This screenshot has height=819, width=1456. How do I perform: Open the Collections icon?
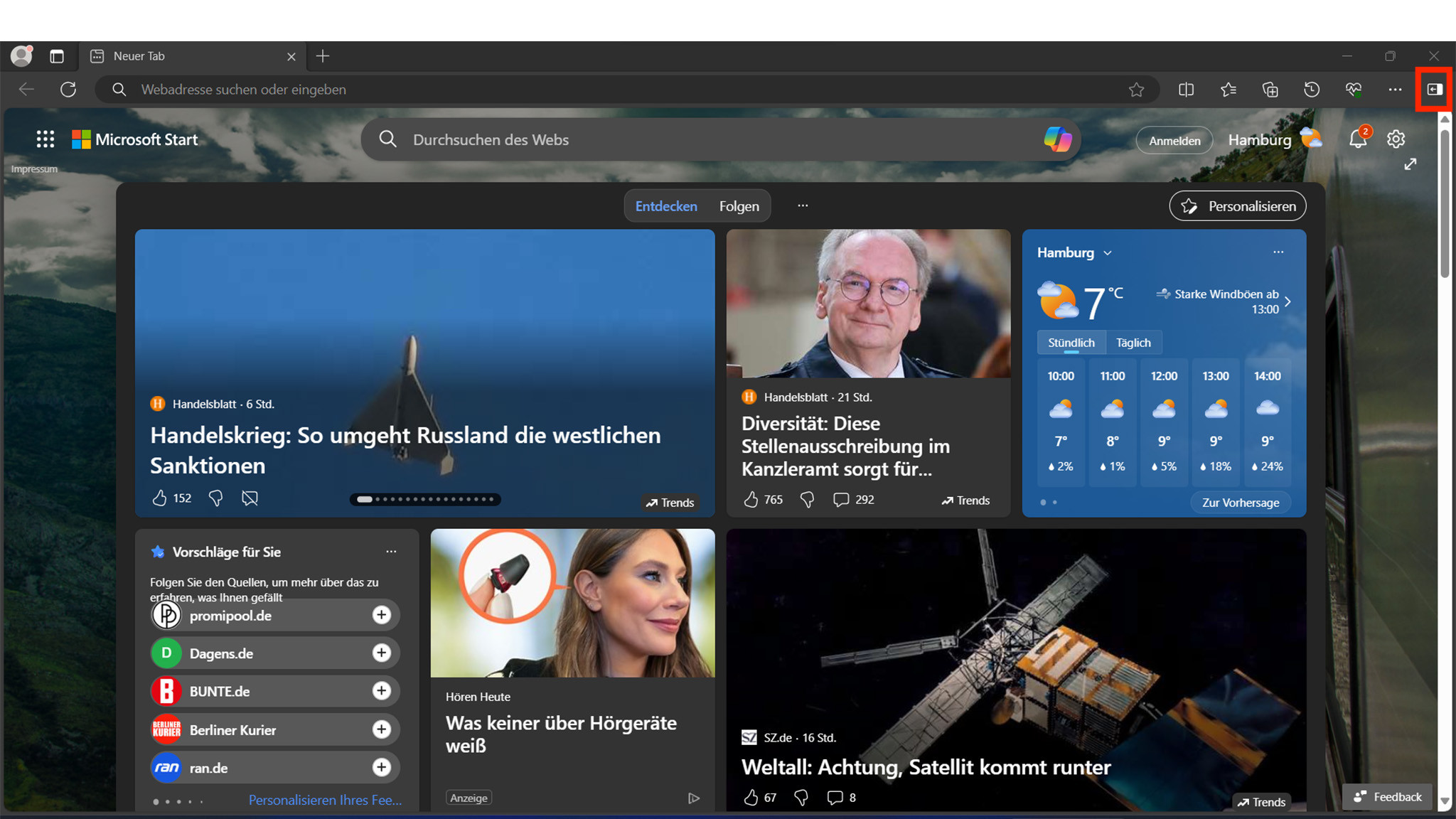1270,90
